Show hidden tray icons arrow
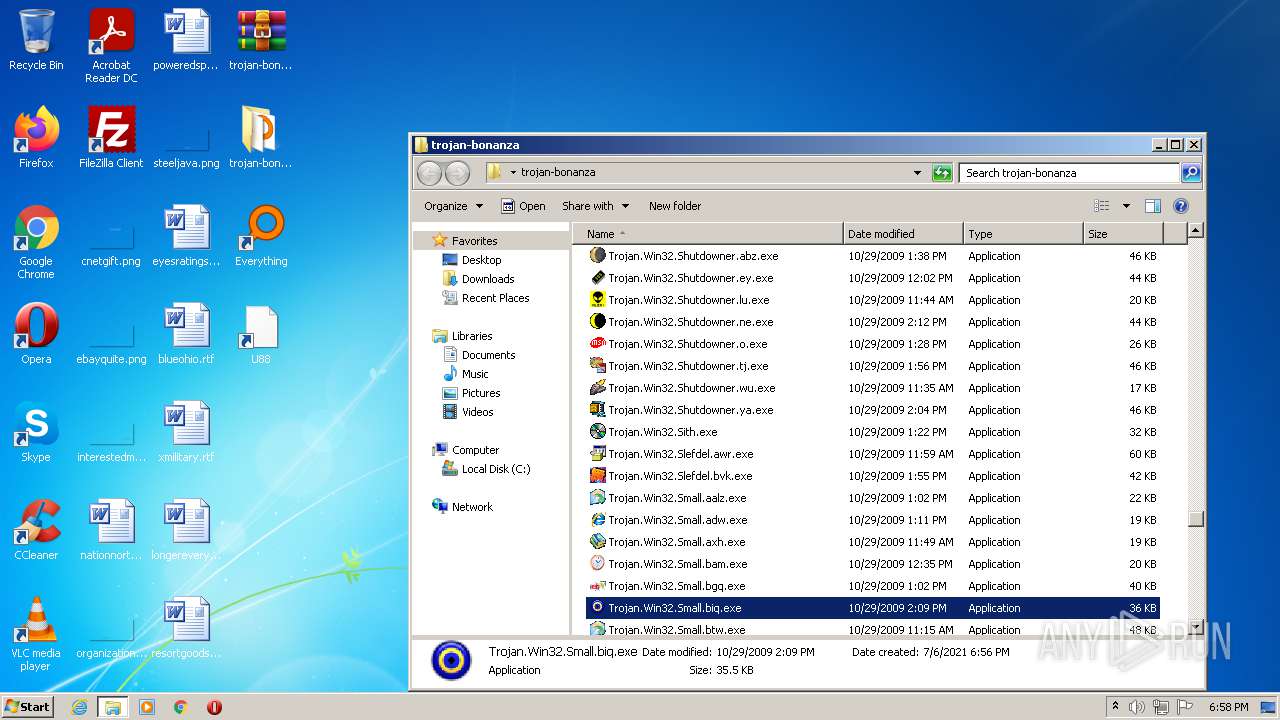This screenshot has width=1280, height=720. 1115,707
